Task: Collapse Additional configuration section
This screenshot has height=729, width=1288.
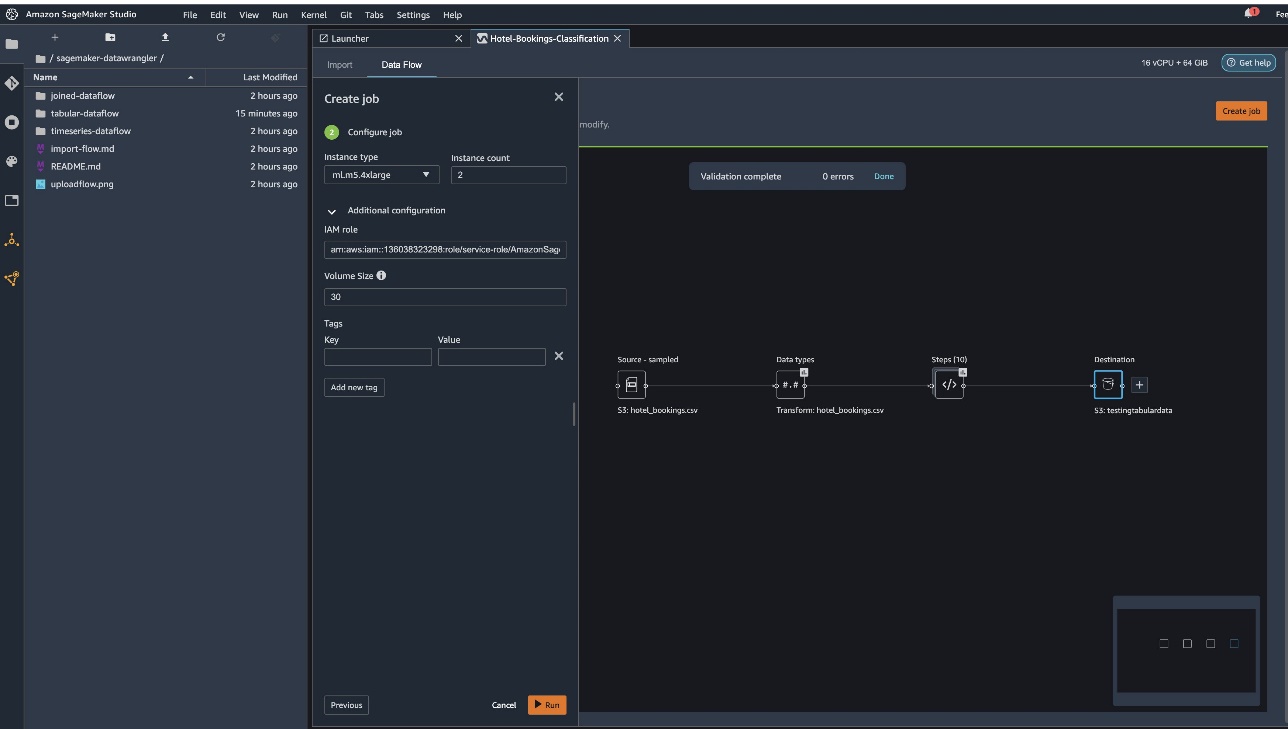Action: [332, 211]
